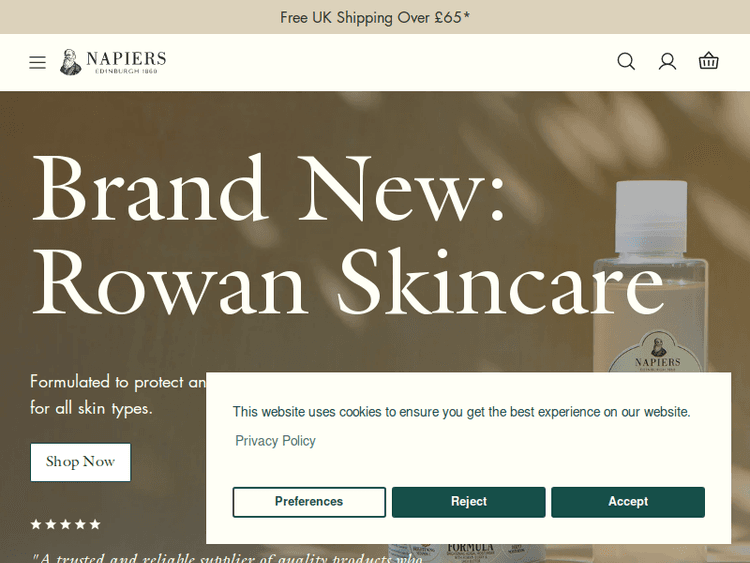Click the formula jar image below banner
The height and width of the screenshot is (563, 750).
(x=468, y=551)
